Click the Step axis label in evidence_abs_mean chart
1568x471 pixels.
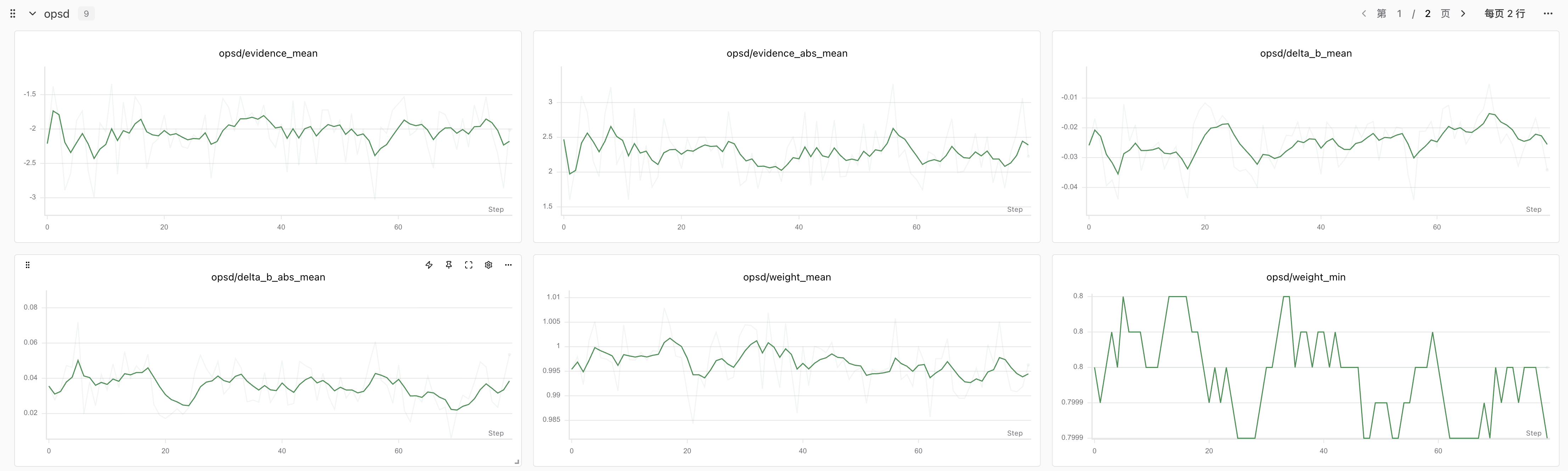pos(1015,209)
